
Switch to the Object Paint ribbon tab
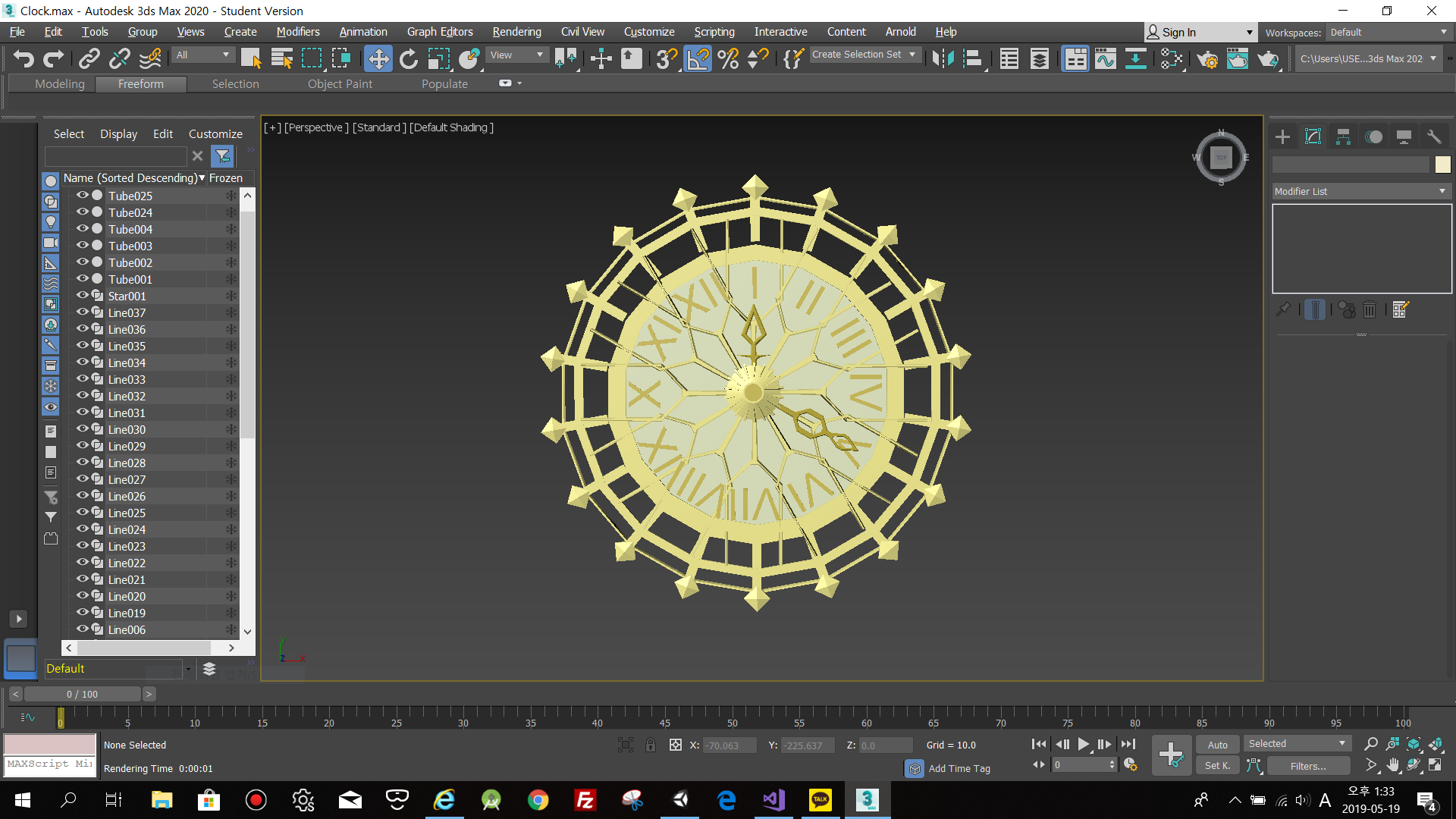(x=340, y=84)
